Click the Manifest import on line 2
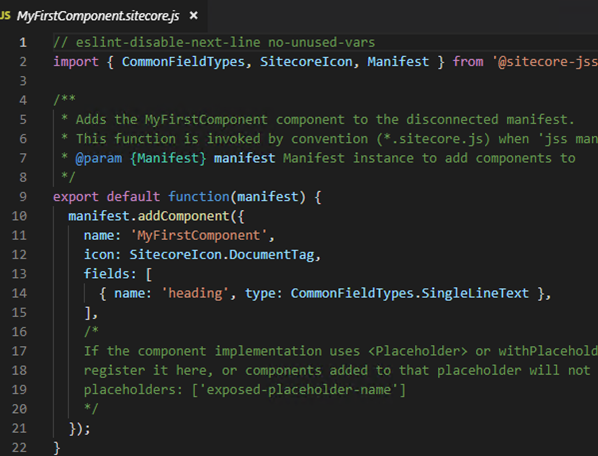Screen dimensions: 598x456 (398, 62)
